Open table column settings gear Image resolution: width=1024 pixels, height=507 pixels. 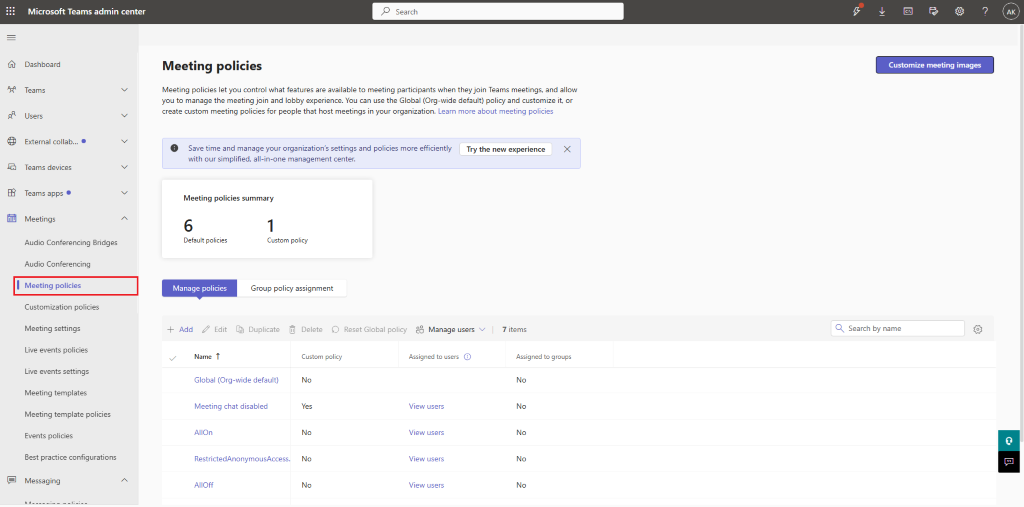click(978, 329)
